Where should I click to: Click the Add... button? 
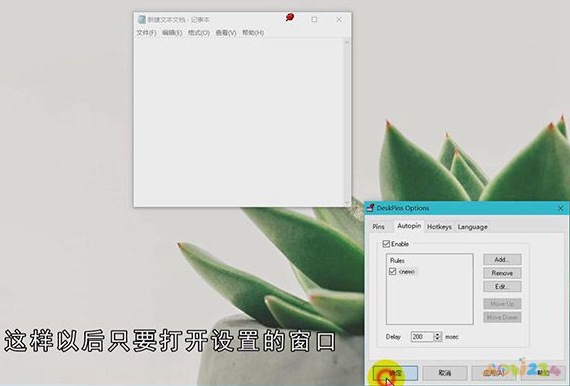click(502, 260)
